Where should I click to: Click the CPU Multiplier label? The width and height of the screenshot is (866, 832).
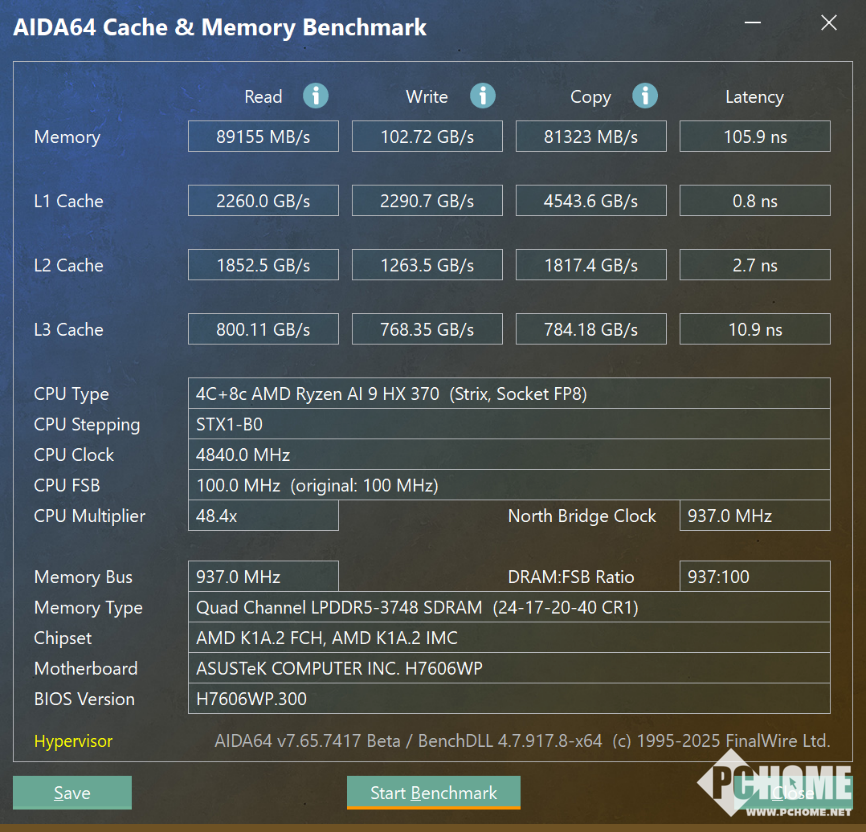pyautogui.click(x=89, y=516)
